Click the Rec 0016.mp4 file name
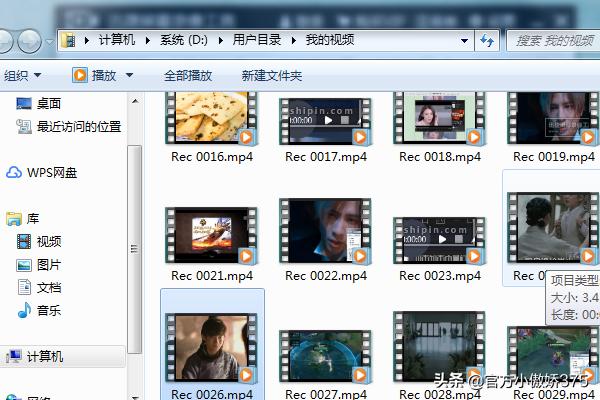600x400 pixels. click(x=212, y=157)
